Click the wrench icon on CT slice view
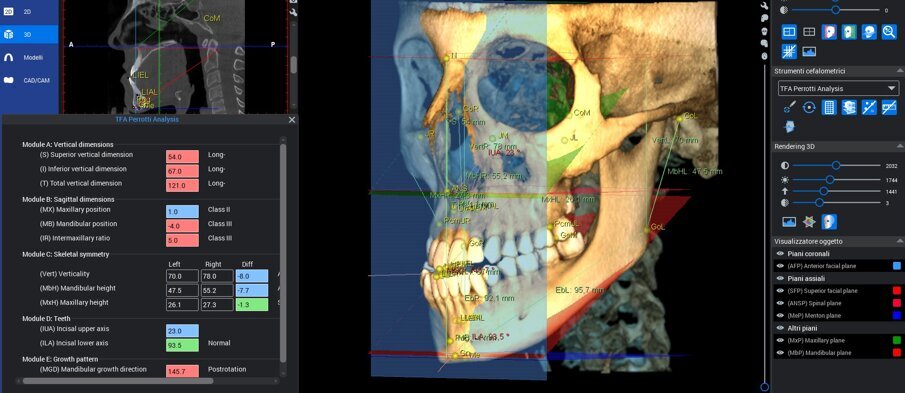905x393 pixels. tap(294, 11)
